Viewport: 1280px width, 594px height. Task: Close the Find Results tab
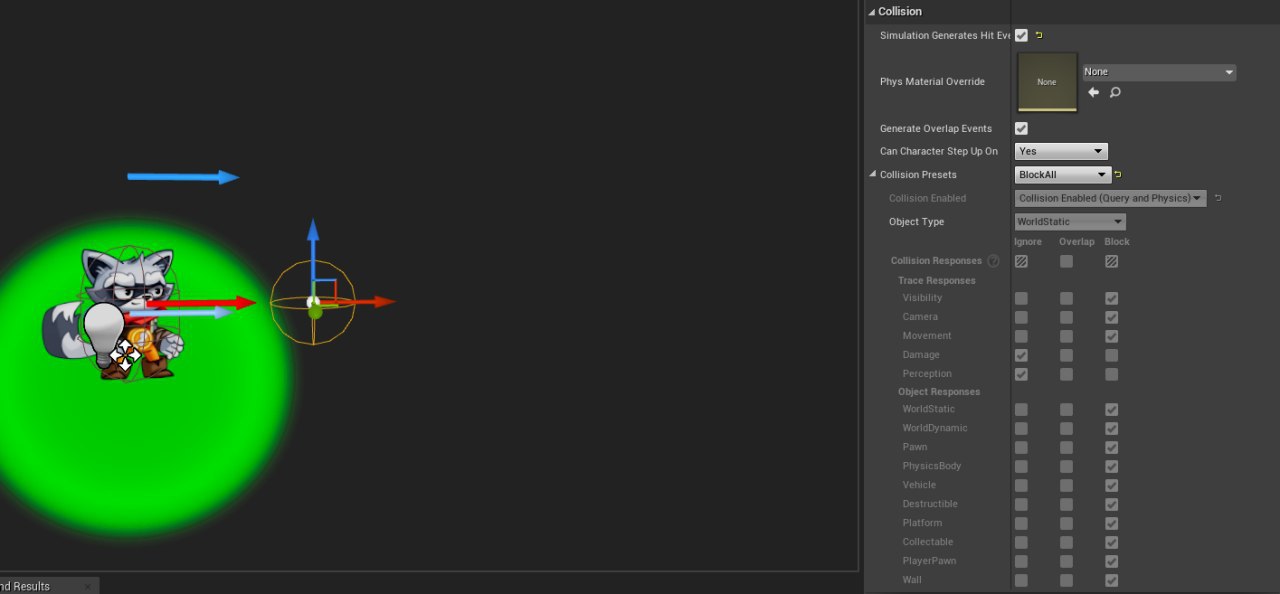87,586
